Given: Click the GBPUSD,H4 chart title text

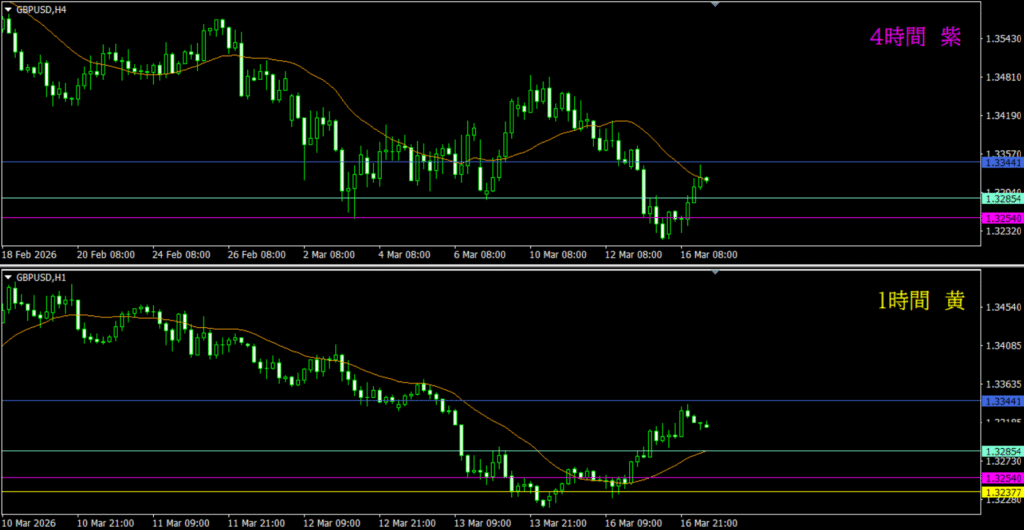Looking at the screenshot, I should click(x=42, y=8).
